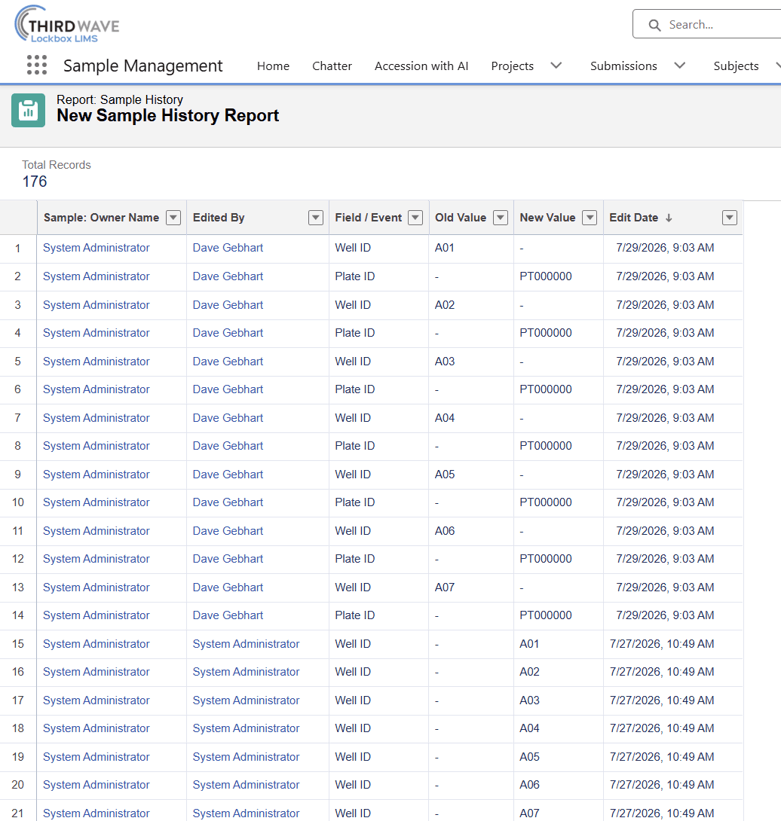Focus the Search input field

pos(707,24)
